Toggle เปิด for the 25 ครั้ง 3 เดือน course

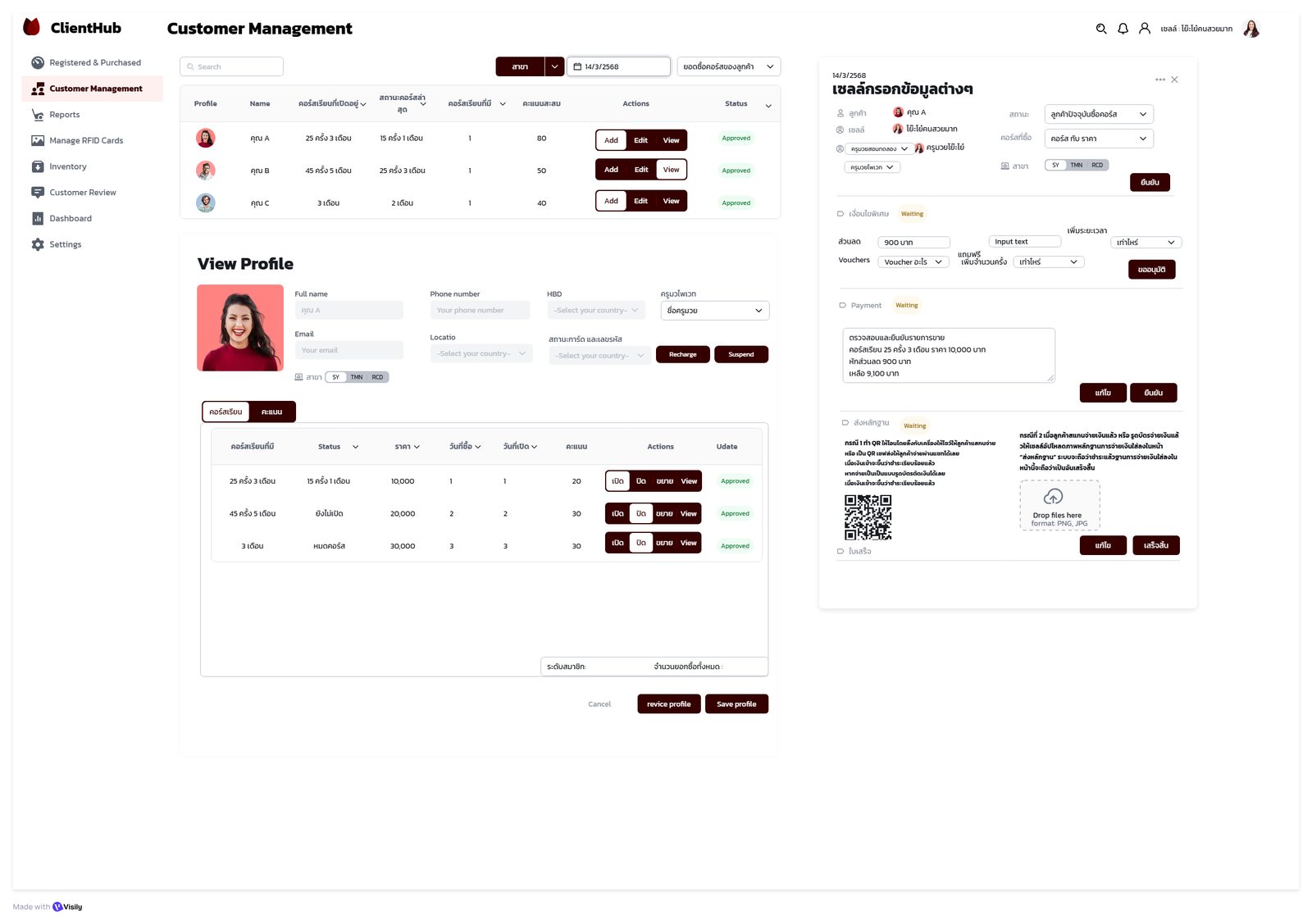tap(618, 481)
